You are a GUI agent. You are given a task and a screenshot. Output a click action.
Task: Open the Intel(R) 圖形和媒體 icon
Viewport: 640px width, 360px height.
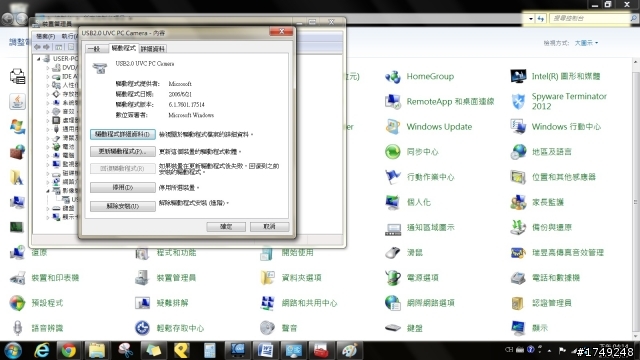point(518,76)
